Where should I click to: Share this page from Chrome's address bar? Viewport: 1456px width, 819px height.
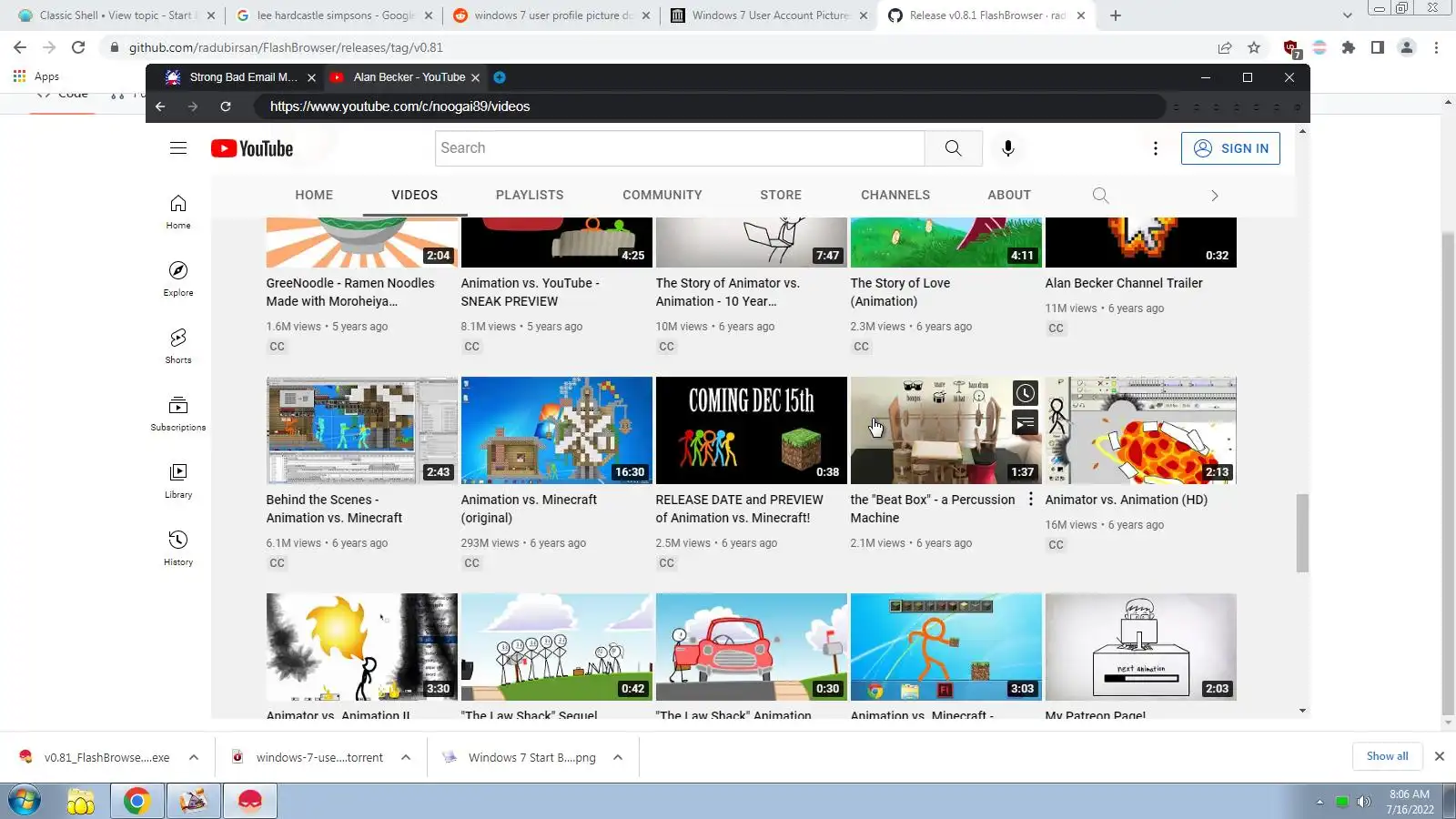1225,47
